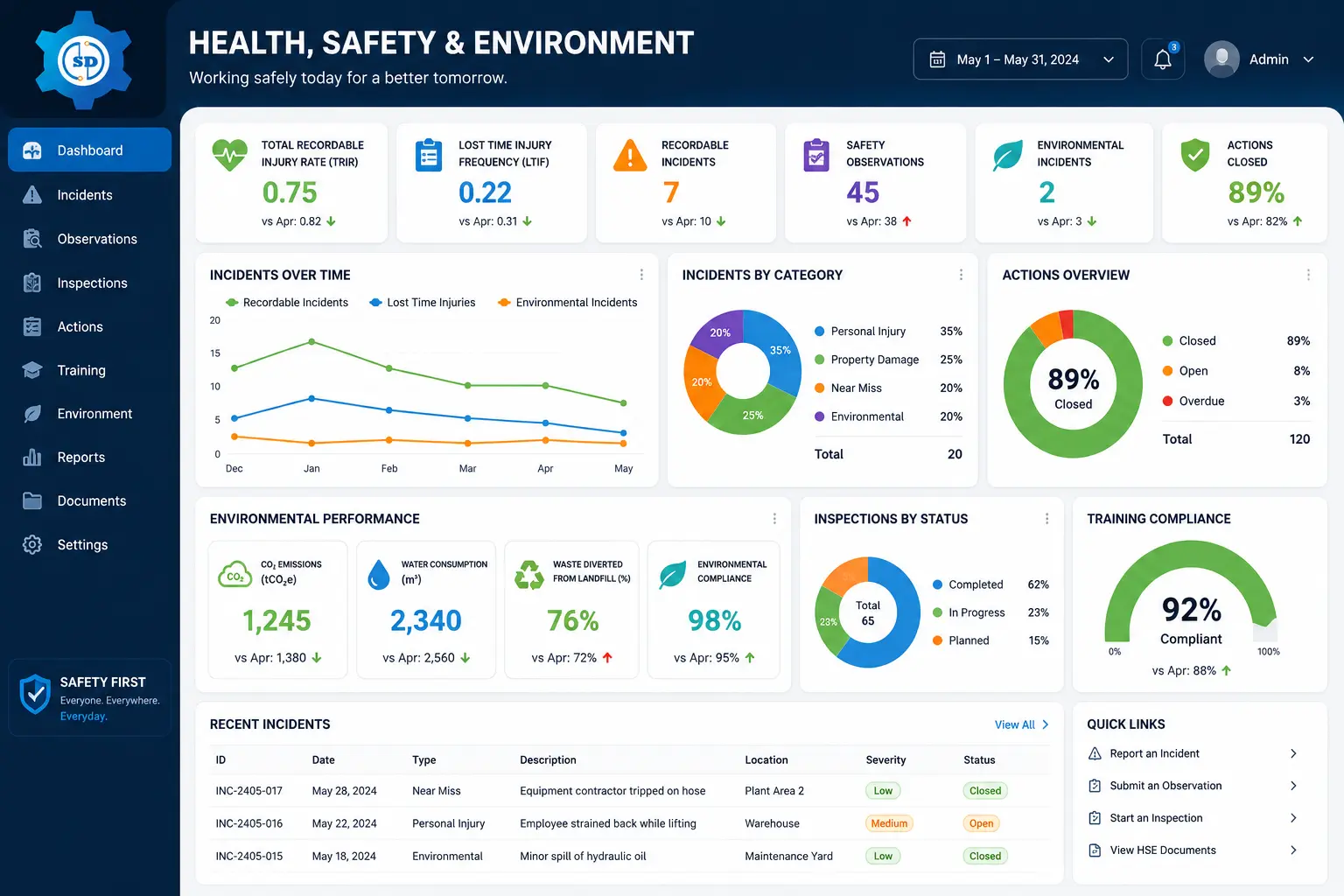Image resolution: width=1344 pixels, height=896 pixels.
Task: Click View All recent incidents link
Action: pos(1021,724)
